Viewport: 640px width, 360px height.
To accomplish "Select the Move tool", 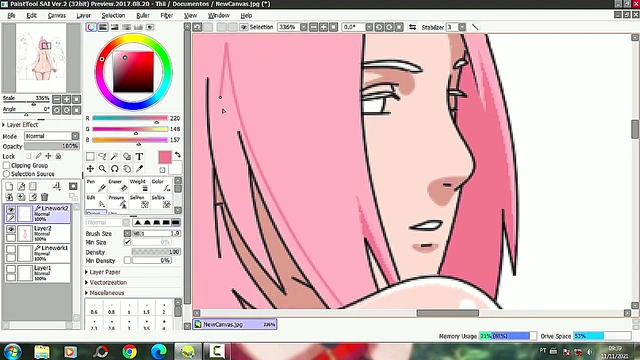I will 90,169.
